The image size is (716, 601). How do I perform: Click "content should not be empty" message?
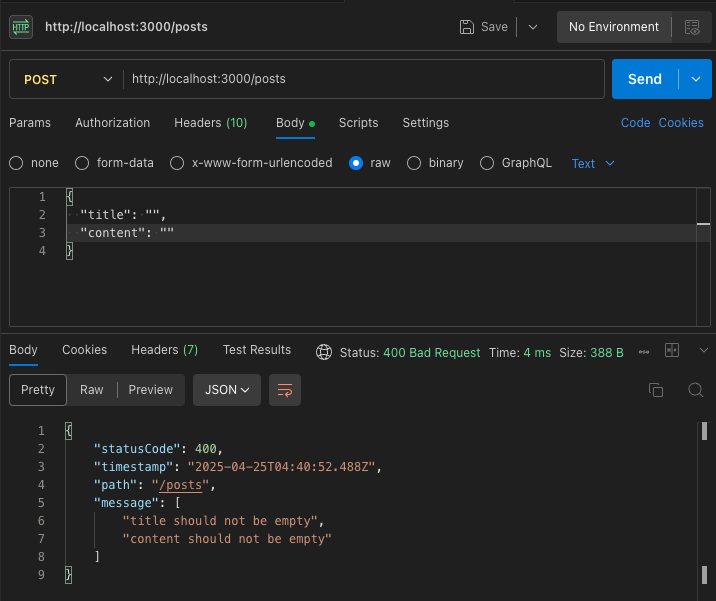point(227,539)
